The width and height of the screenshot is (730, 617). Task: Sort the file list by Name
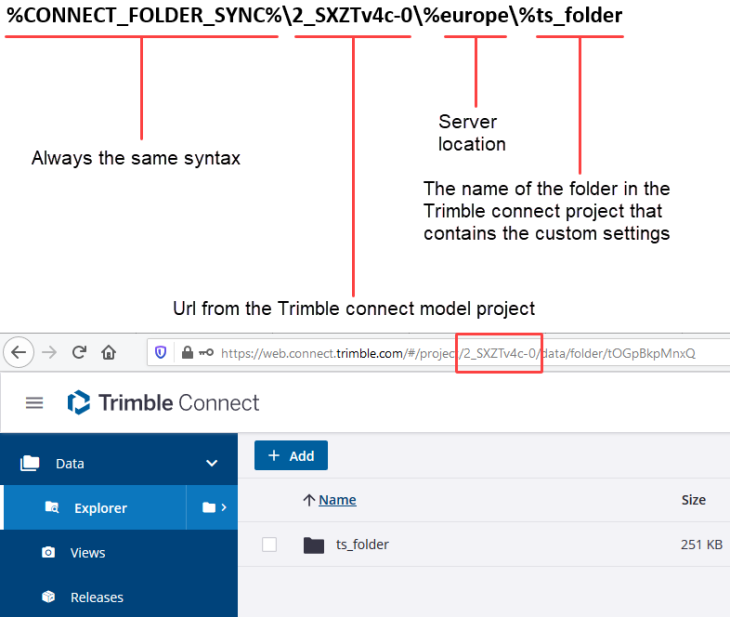[x=337, y=500]
